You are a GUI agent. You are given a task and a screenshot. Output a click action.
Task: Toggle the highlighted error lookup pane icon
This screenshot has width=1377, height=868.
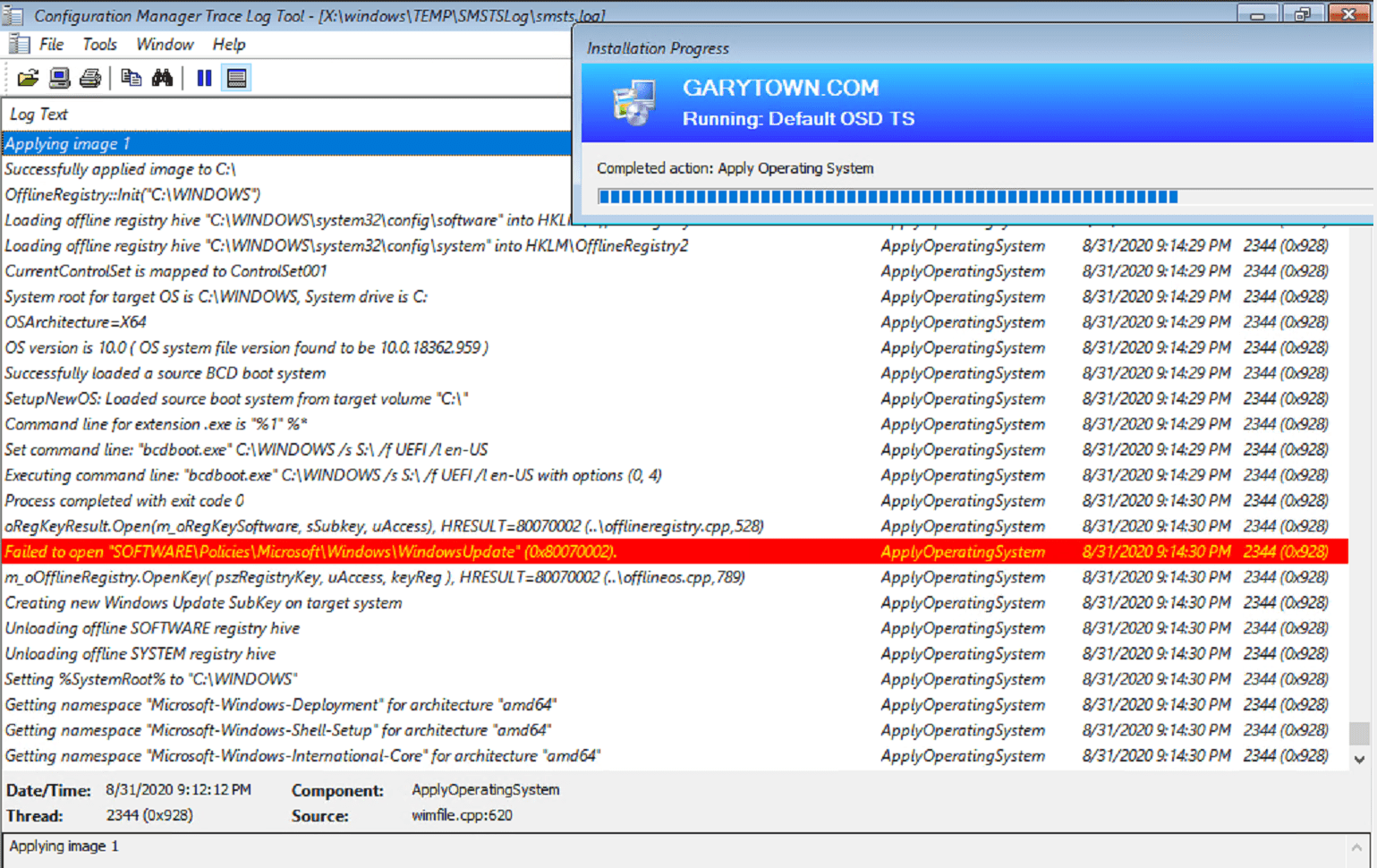coord(235,78)
